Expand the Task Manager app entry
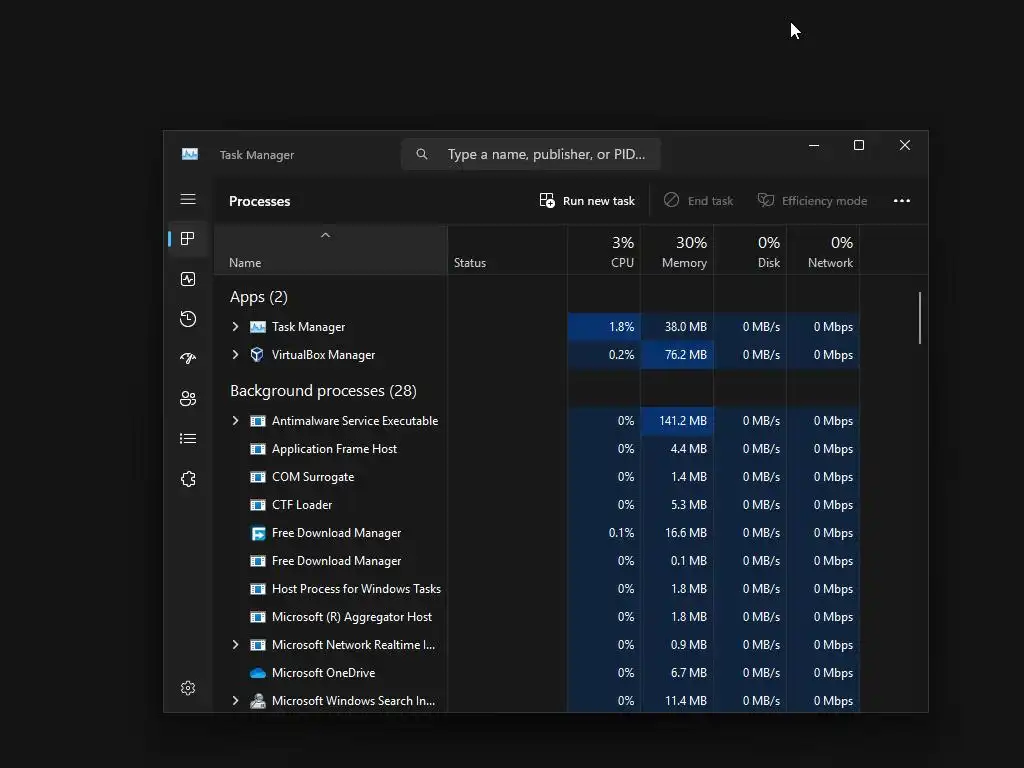The image size is (1024, 768). click(x=235, y=327)
